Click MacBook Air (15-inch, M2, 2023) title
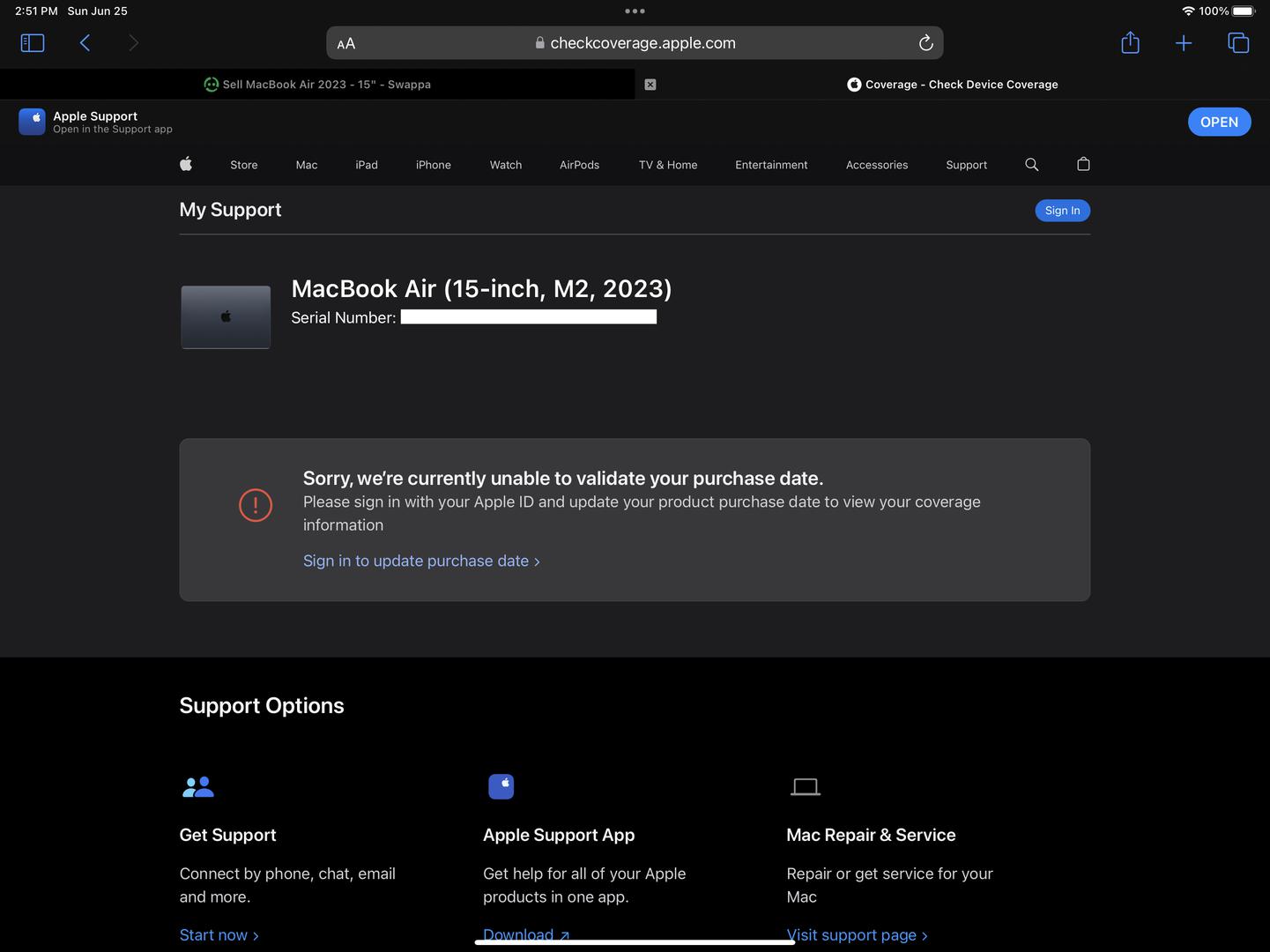The image size is (1270, 952). [x=481, y=289]
